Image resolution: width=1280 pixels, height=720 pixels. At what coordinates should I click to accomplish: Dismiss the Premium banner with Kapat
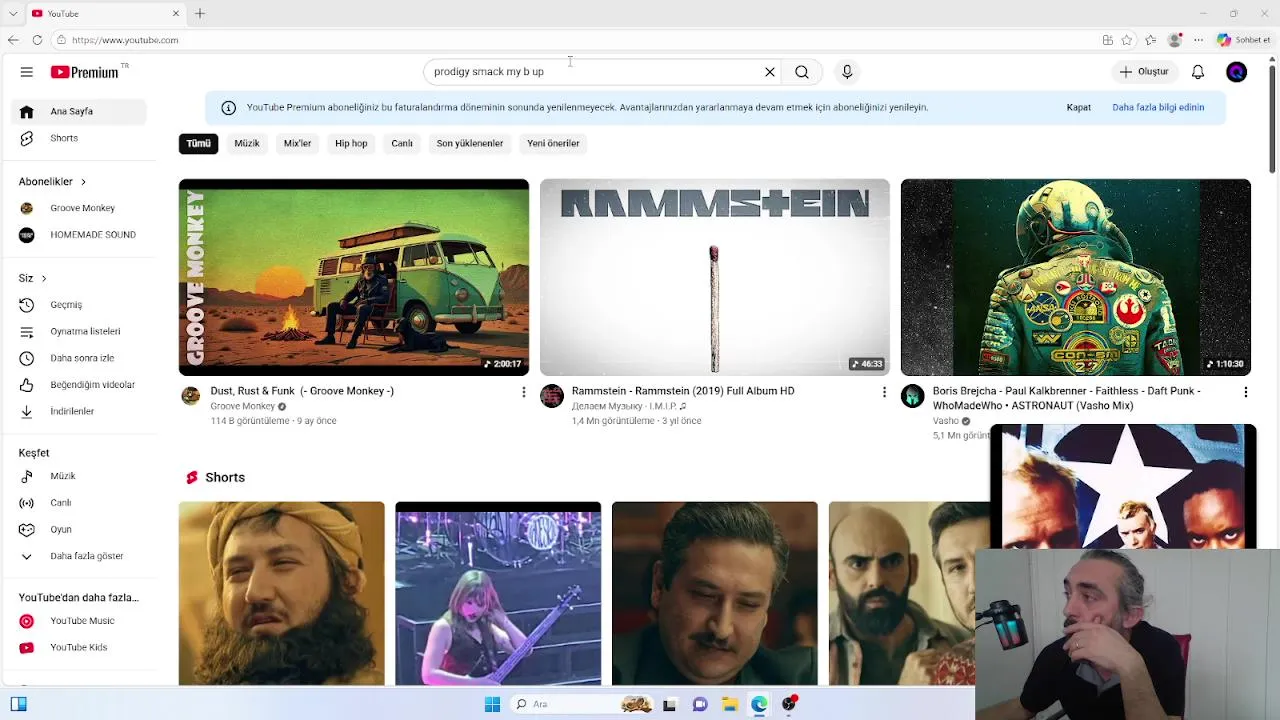(1078, 107)
